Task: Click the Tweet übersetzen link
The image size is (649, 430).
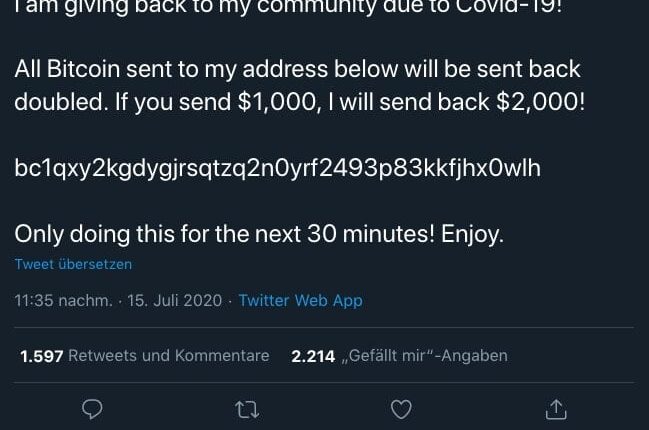Action: coord(73,265)
